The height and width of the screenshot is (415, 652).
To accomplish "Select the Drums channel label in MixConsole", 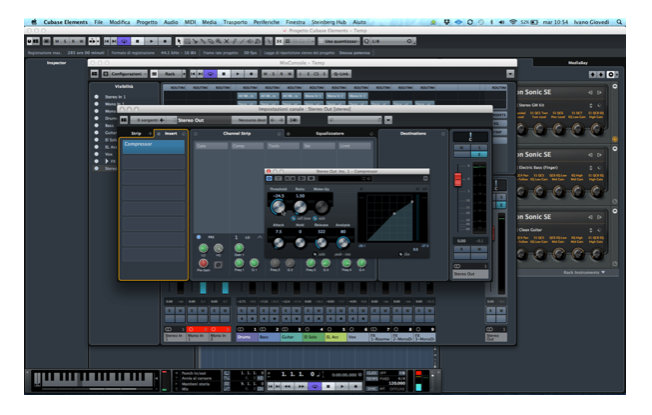I will tap(248, 337).
